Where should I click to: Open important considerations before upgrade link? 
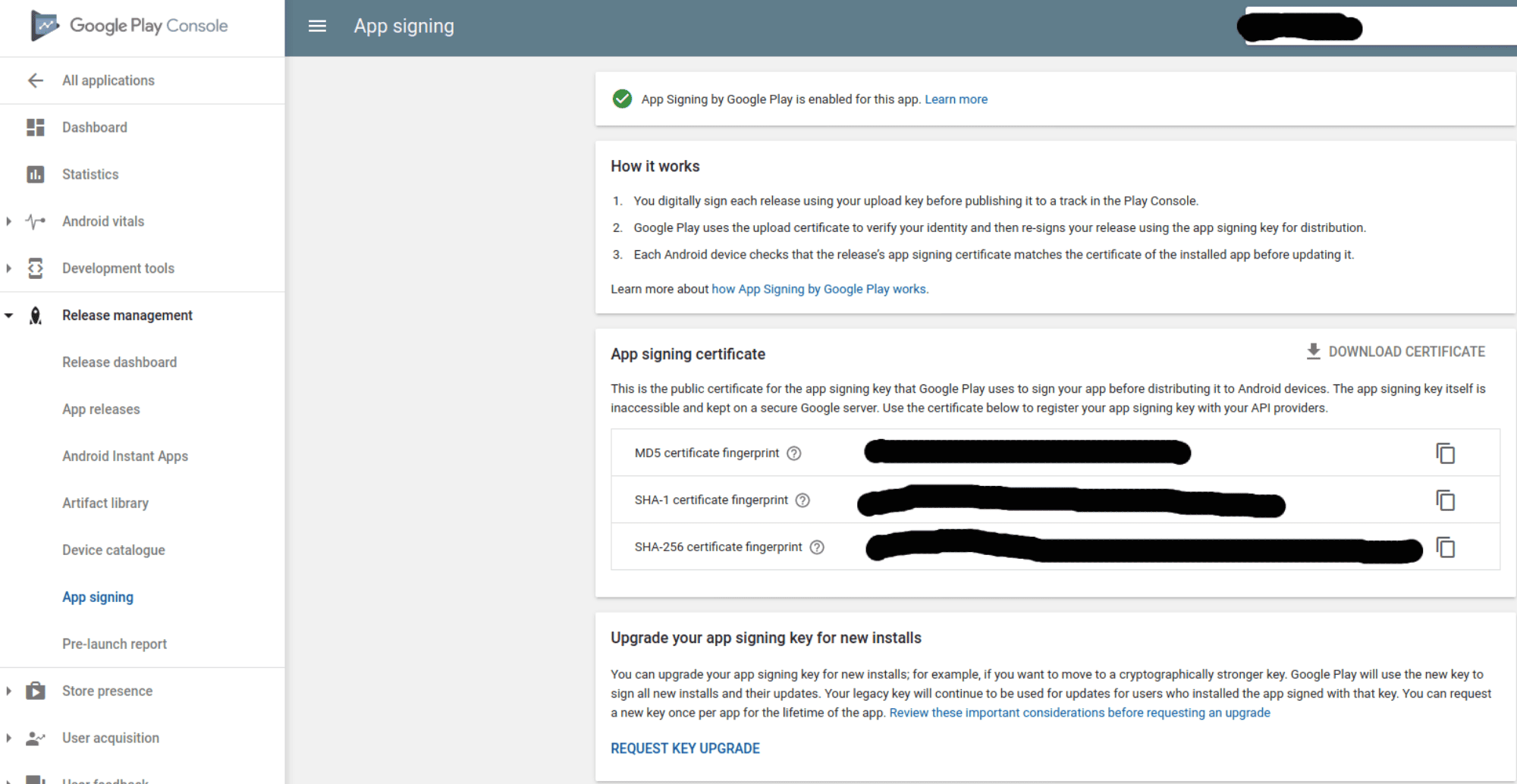1079,713
